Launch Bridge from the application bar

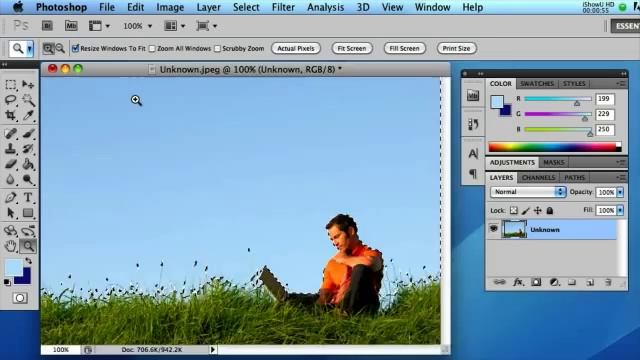pyautogui.click(x=47, y=26)
